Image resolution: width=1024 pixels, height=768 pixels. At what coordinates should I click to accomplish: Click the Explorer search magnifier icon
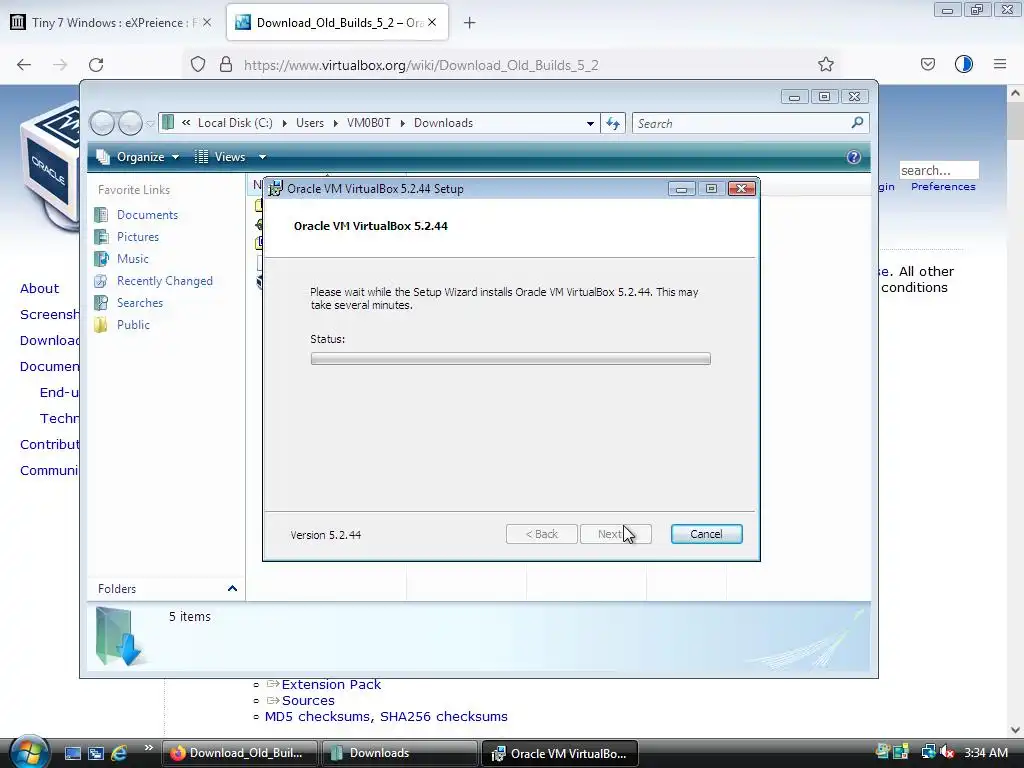coord(857,123)
